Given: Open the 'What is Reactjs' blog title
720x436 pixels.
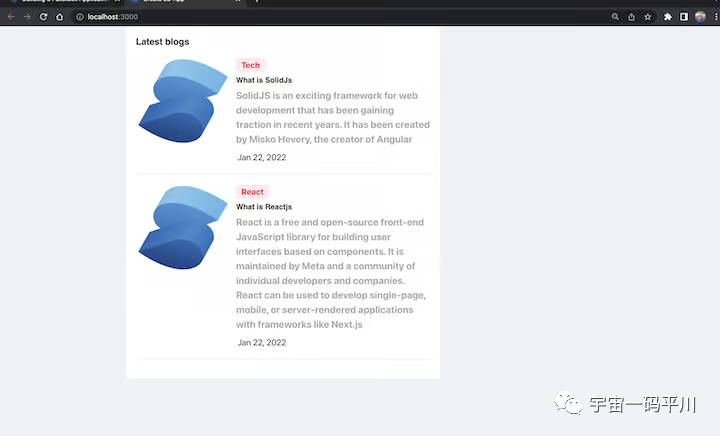Looking at the screenshot, I should point(264,207).
